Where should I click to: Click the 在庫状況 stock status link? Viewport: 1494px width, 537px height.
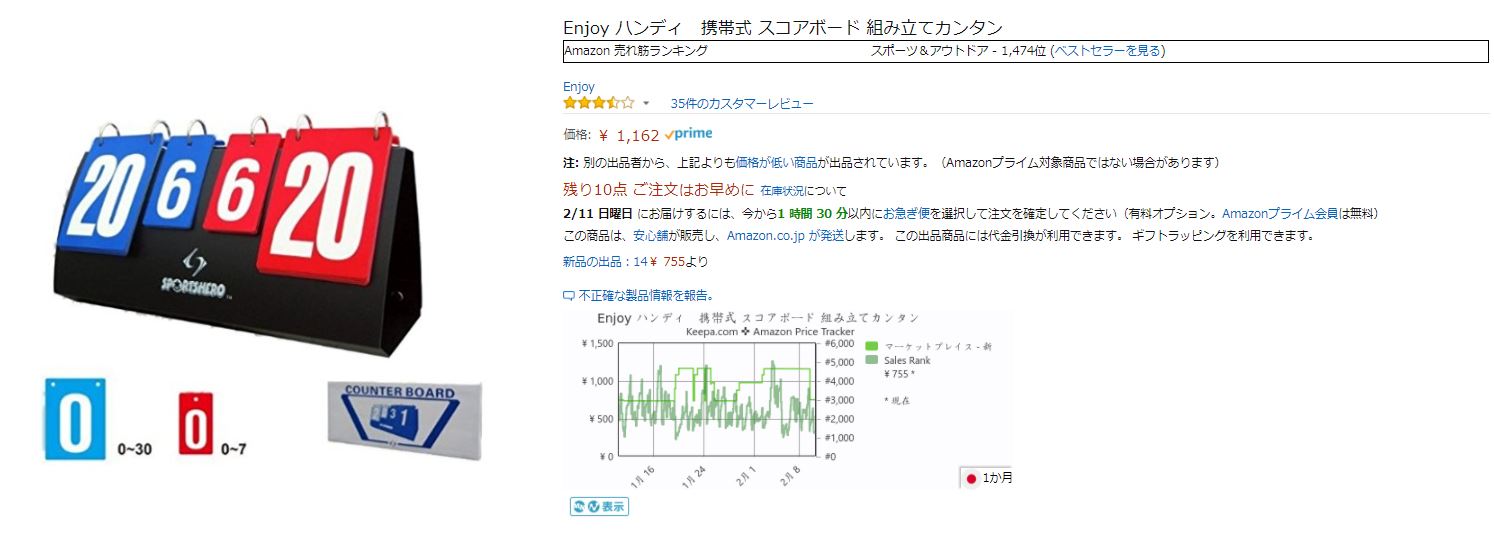[x=781, y=191]
